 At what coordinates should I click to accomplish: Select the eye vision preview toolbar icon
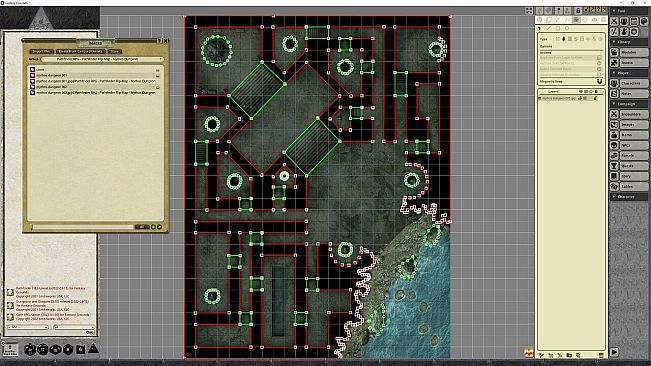[594, 20]
